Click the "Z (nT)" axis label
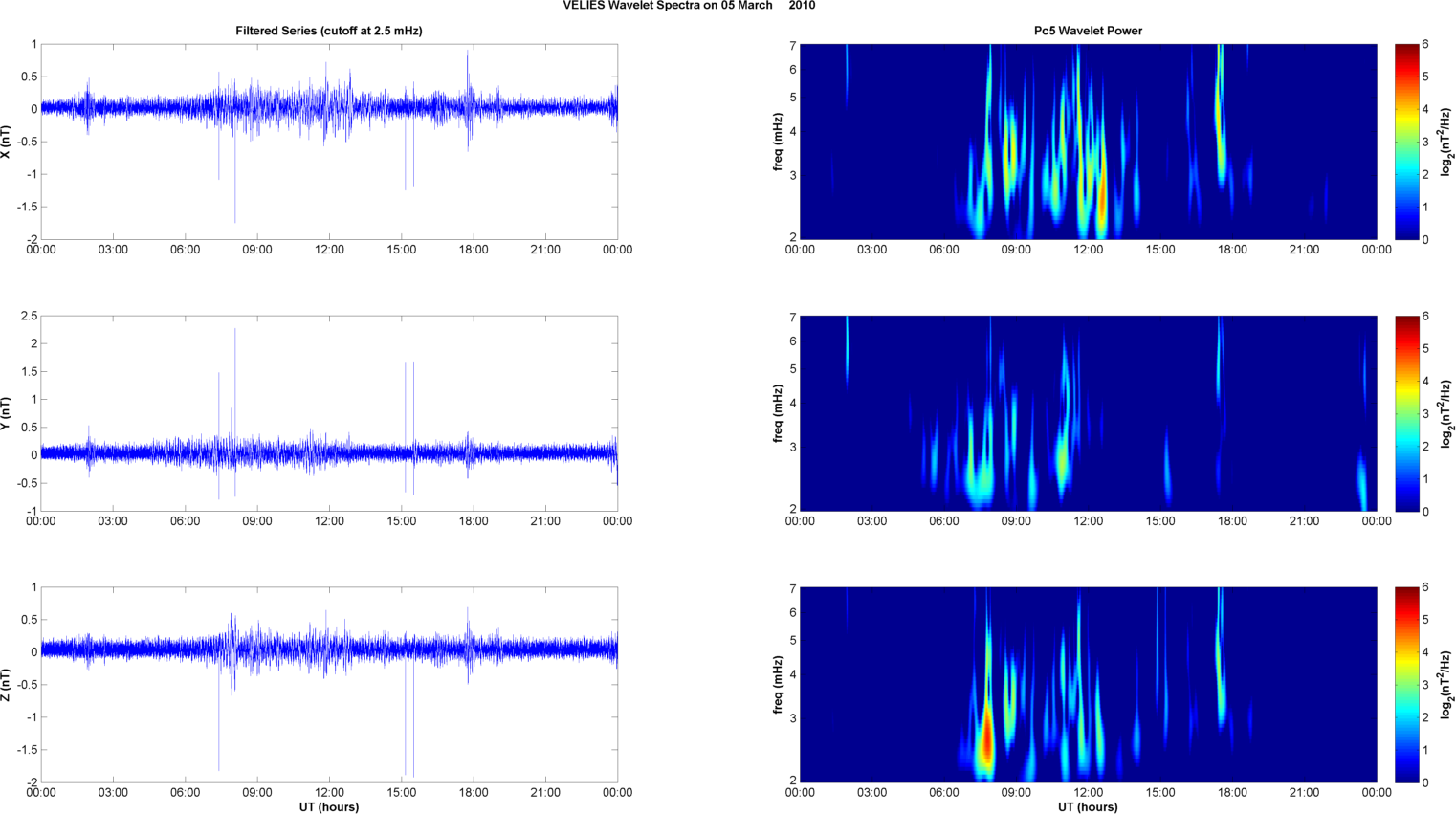Screen dimensions: 1456x814 [x=6, y=685]
